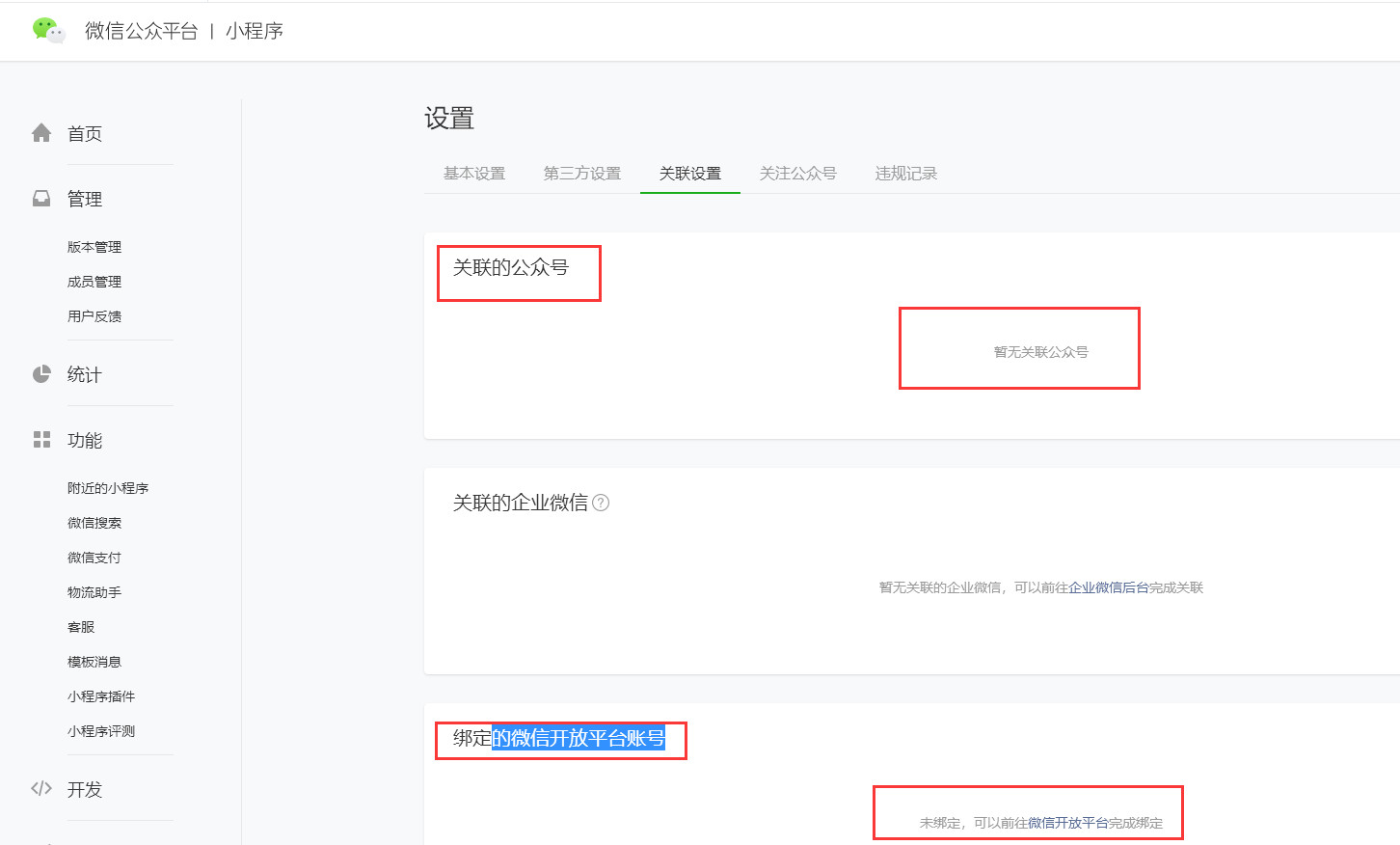
Task: Go to 成员管理
Action: (x=94, y=282)
